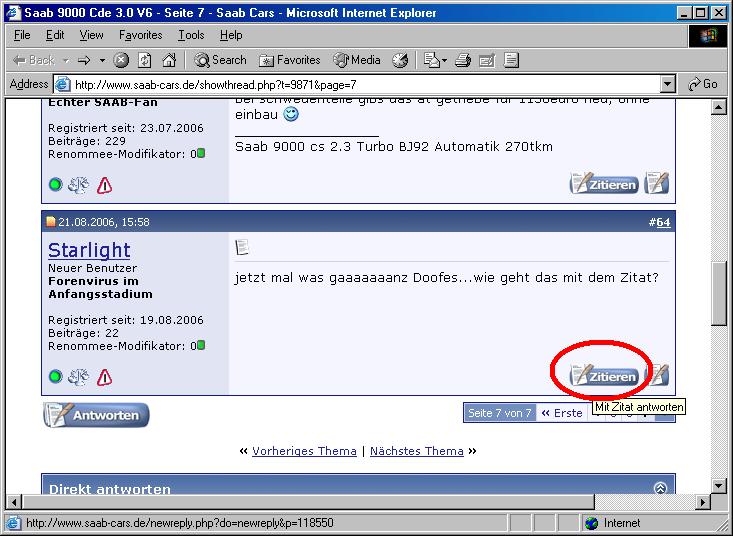The width and height of the screenshot is (733, 536).
Task: Click 'Seite 7 von 7' page indicator
Action: click(500, 413)
